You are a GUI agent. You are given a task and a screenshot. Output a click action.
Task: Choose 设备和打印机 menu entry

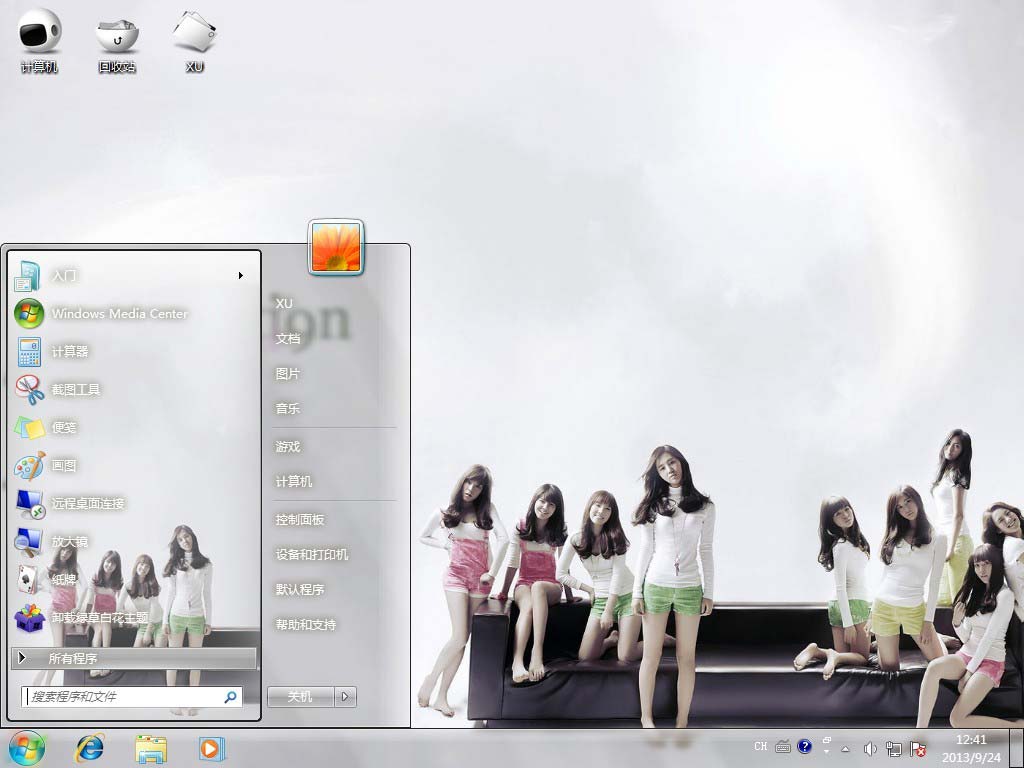tap(312, 555)
